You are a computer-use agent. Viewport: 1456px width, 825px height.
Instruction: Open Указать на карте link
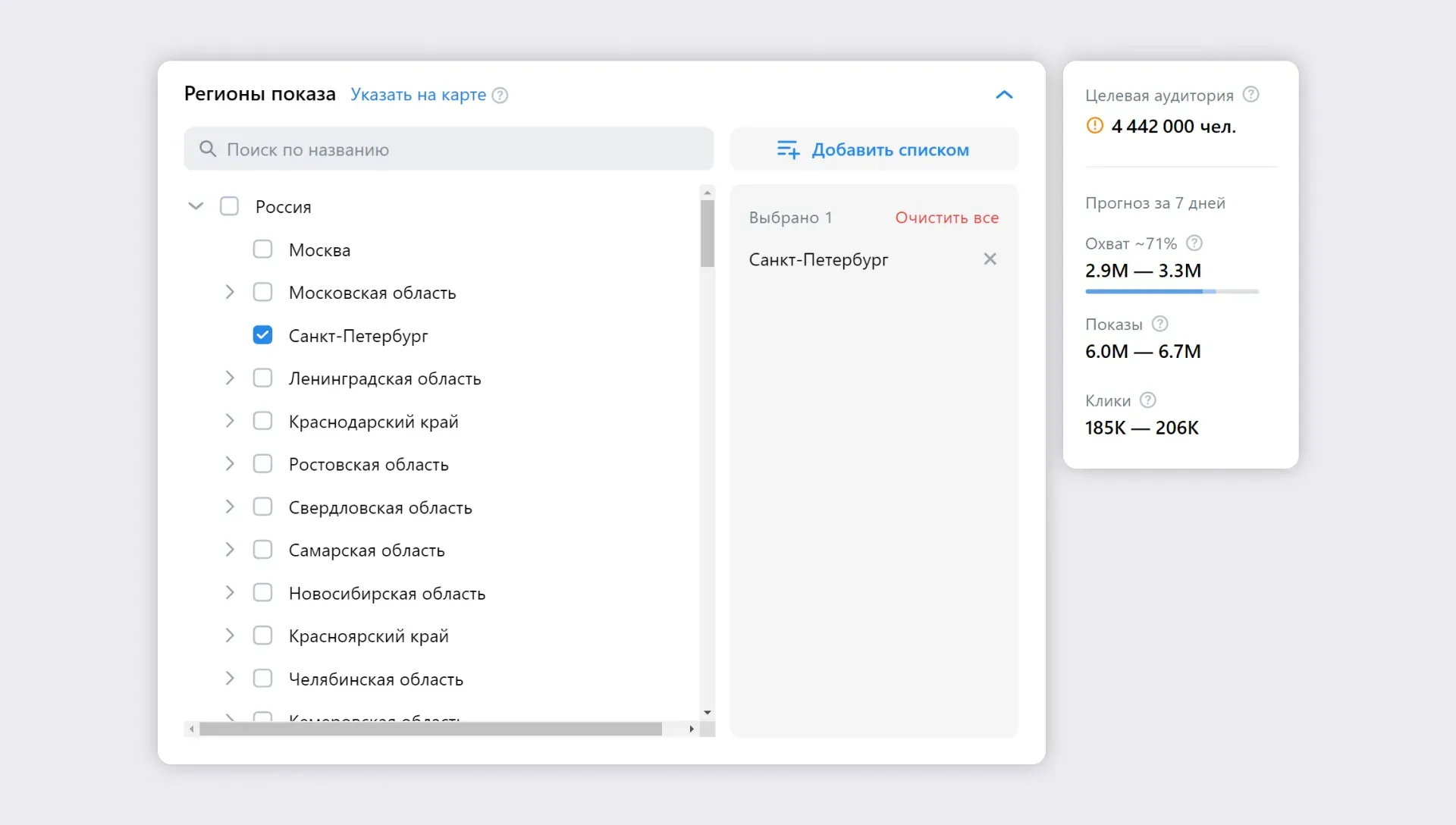point(418,95)
